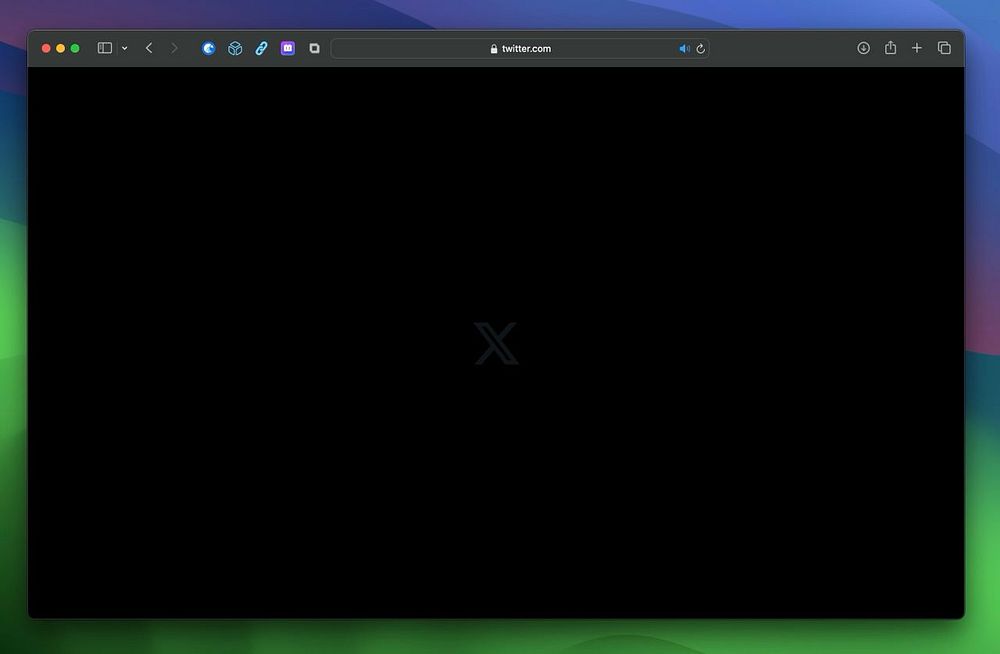
Task: Open the blue chain link extension
Action: tap(261, 48)
